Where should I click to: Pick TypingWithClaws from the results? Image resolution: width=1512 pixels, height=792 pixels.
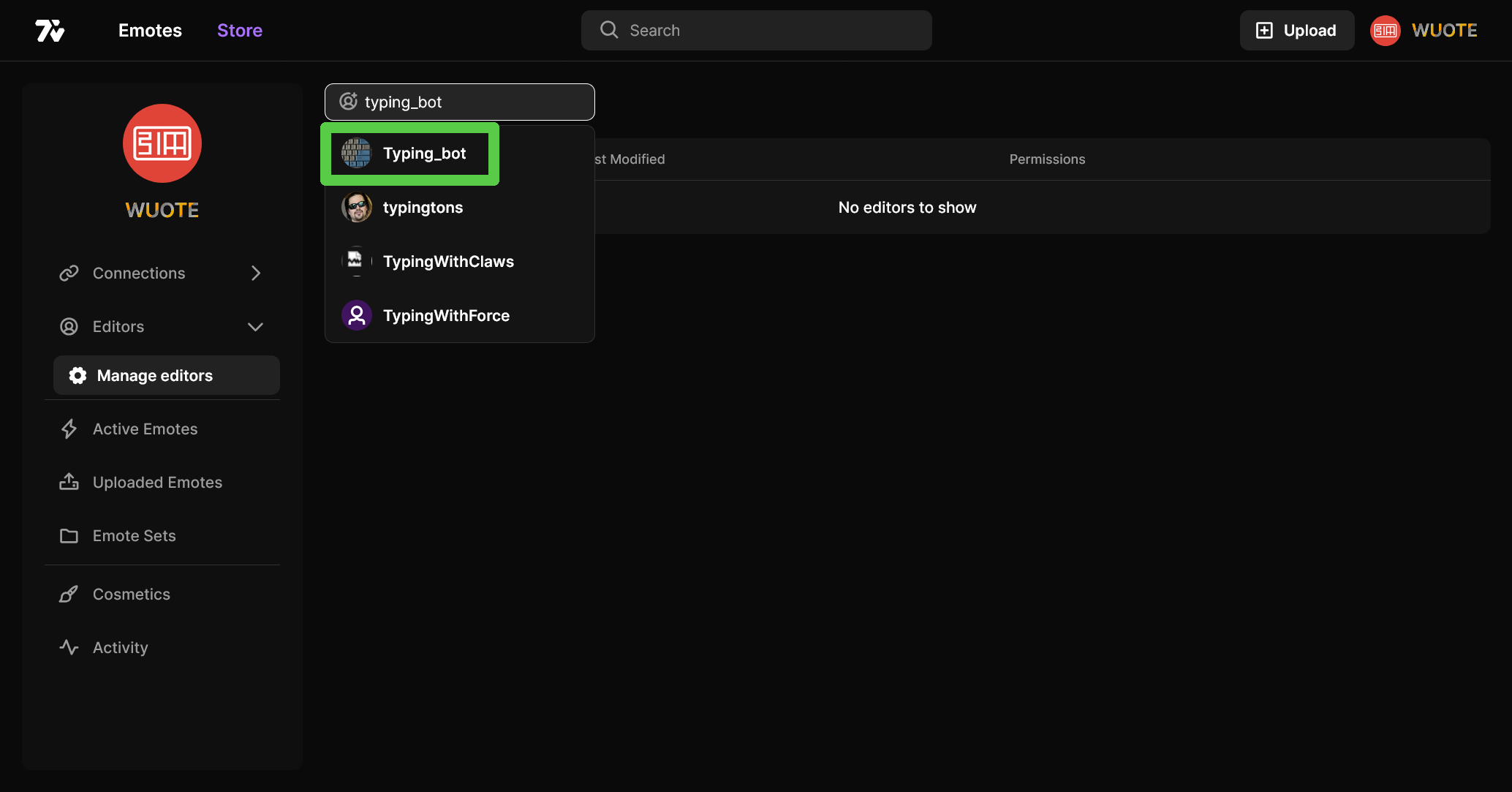(447, 262)
